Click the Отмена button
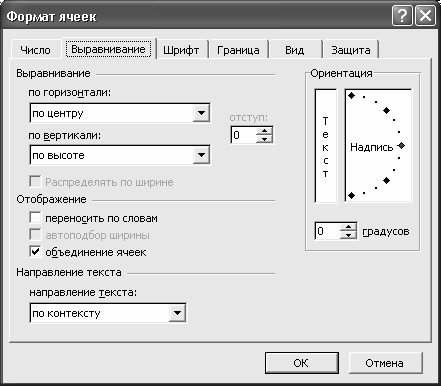441x386 pixels. click(x=384, y=363)
